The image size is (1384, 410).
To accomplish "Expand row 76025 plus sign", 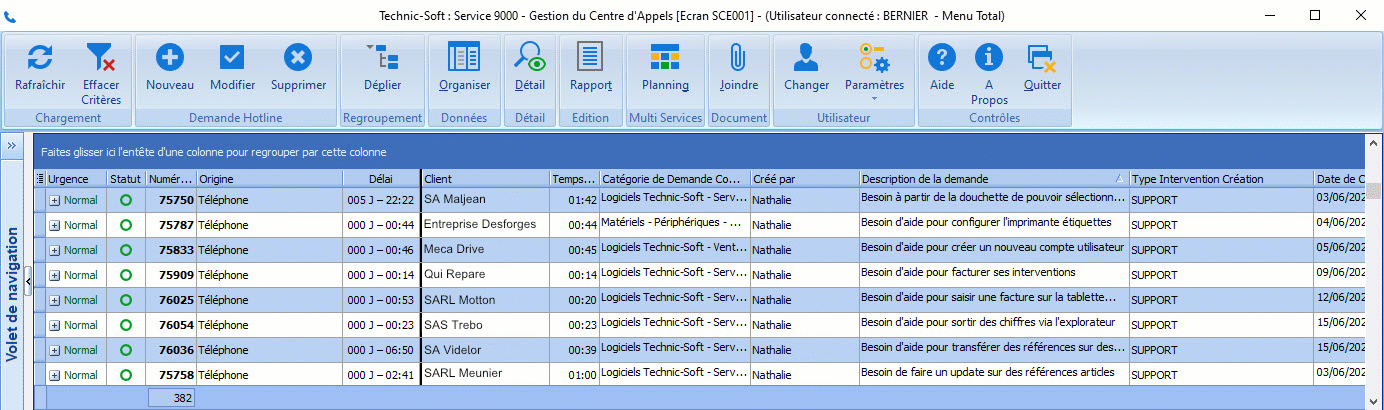I will pos(54,300).
